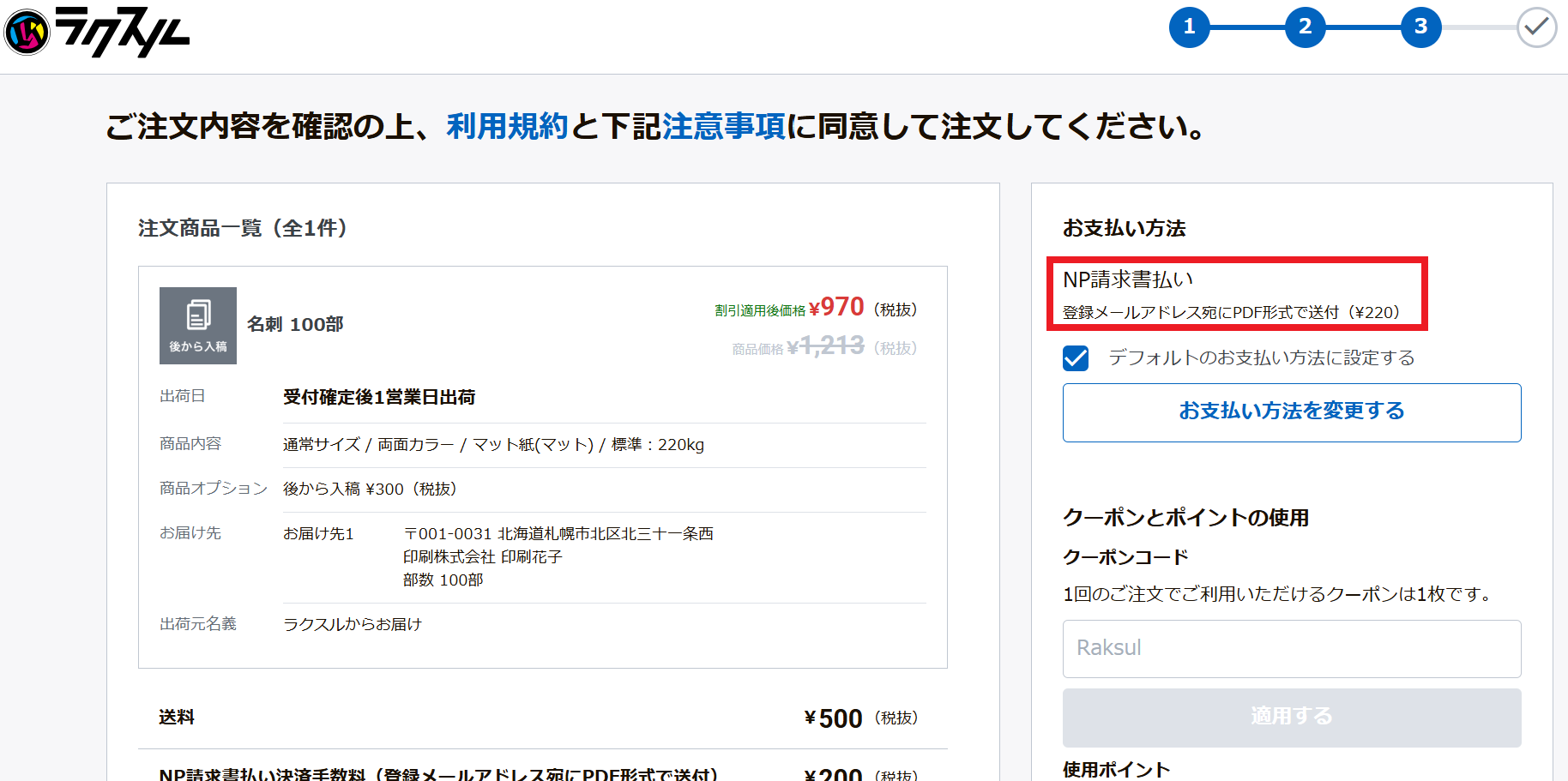Select the NP請求書払い payment method box
The image size is (1568, 781).
[1236, 294]
